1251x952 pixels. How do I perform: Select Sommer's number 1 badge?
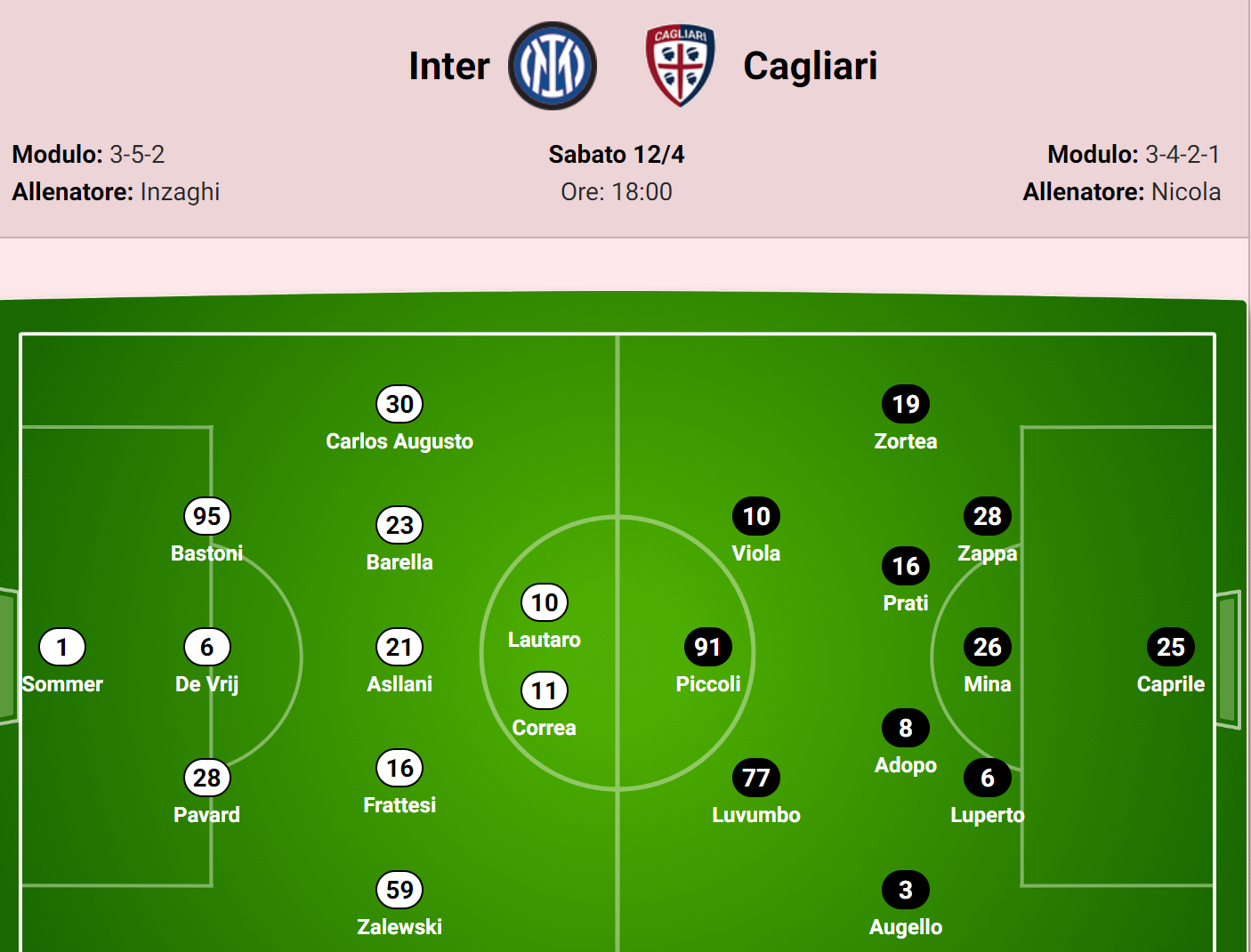(x=62, y=647)
